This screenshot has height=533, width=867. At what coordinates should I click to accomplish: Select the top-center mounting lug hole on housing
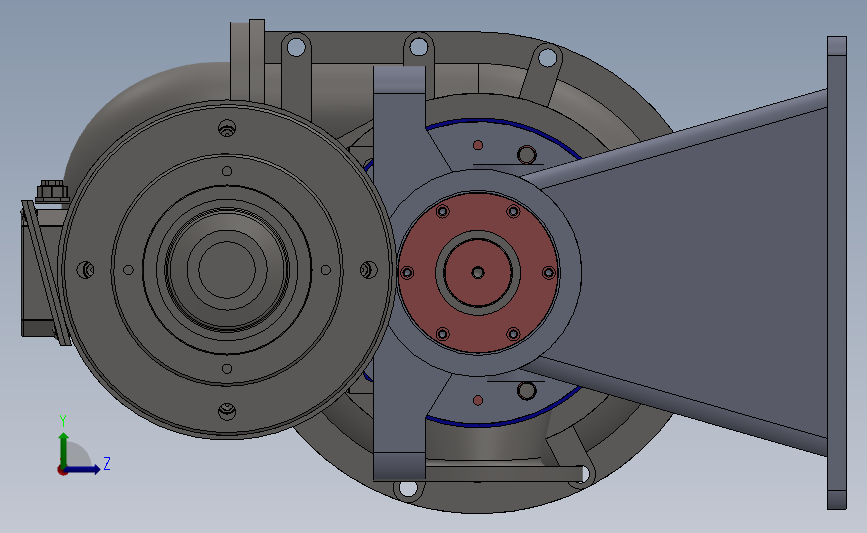419,47
